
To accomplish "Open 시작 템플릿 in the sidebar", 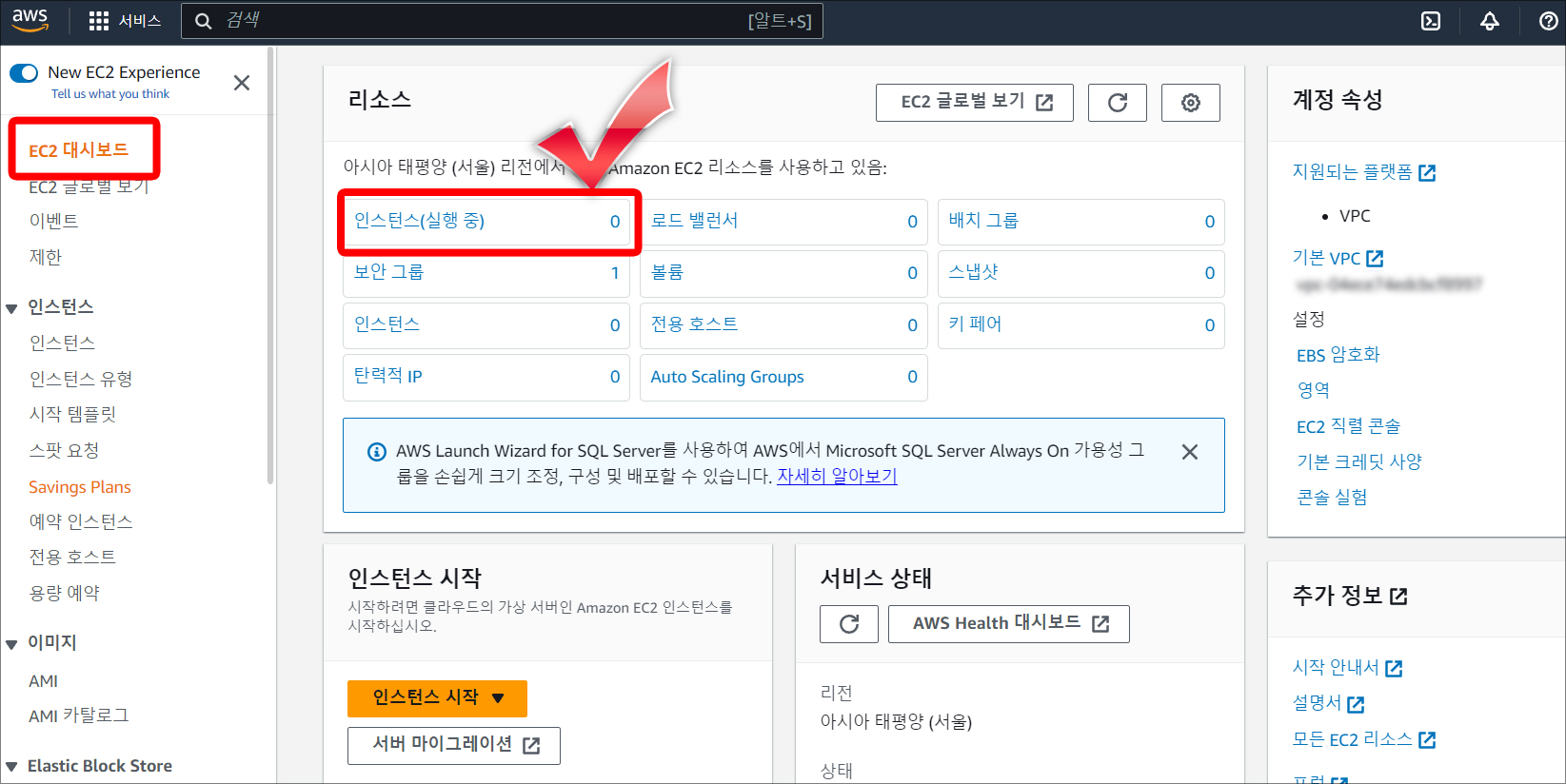I will (x=72, y=415).
